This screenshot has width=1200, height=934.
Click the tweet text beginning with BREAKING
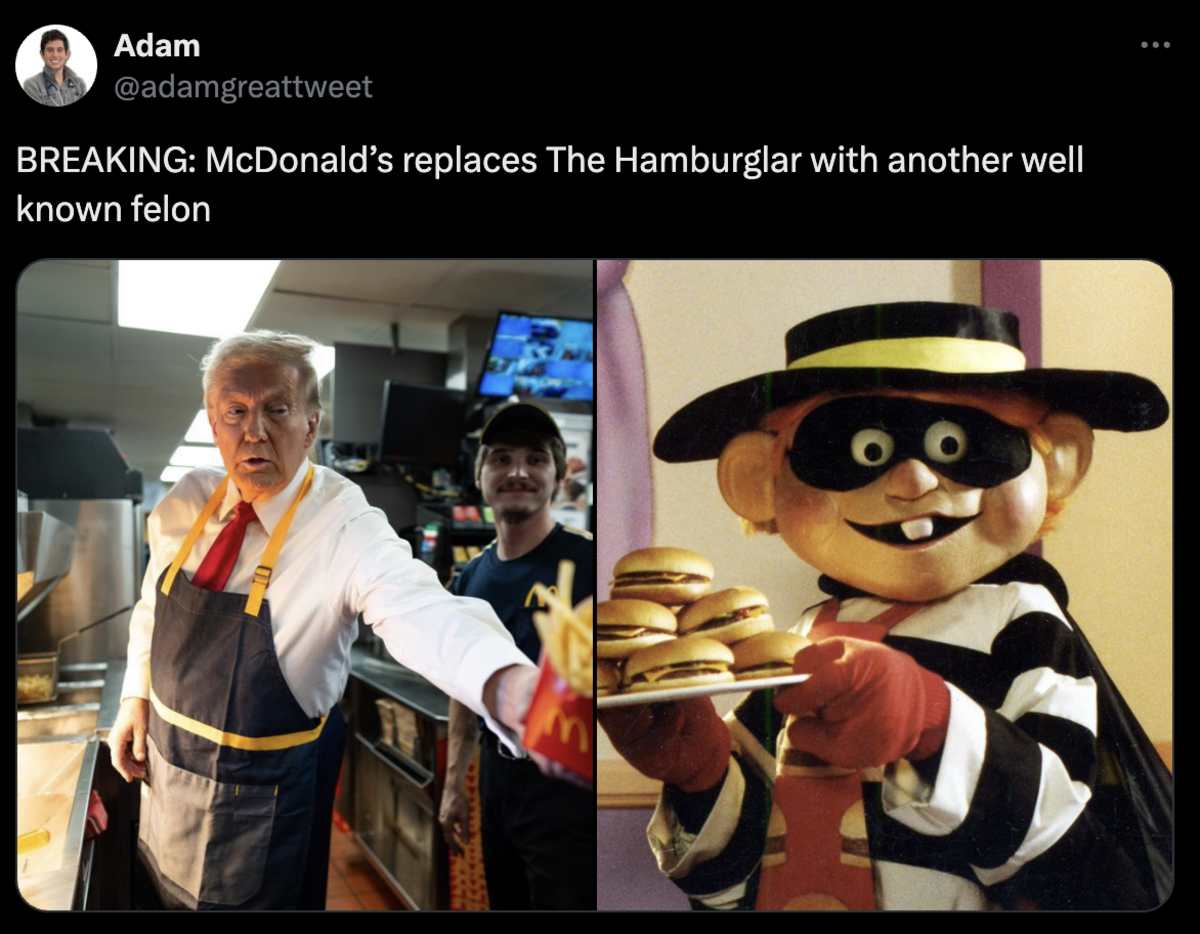point(549,184)
